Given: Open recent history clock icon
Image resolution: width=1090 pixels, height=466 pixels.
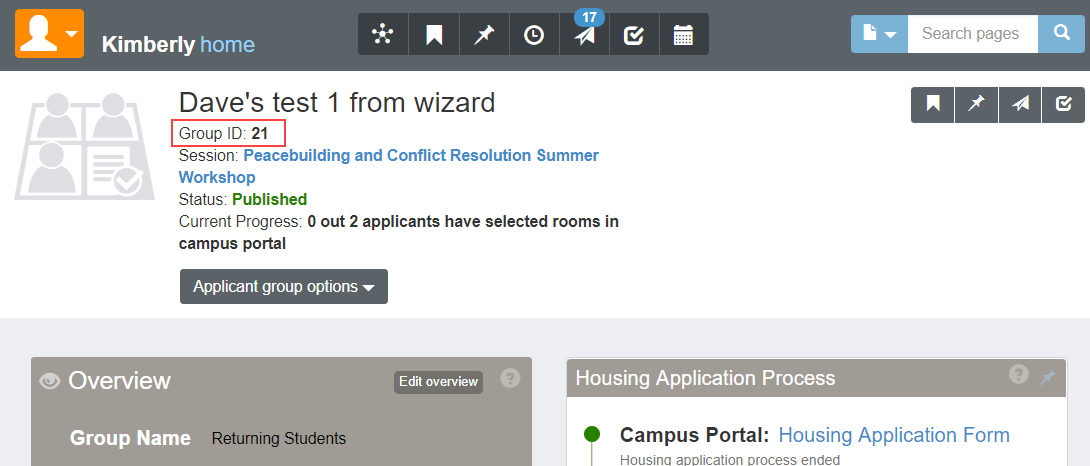Looking at the screenshot, I should [x=534, y=35].
